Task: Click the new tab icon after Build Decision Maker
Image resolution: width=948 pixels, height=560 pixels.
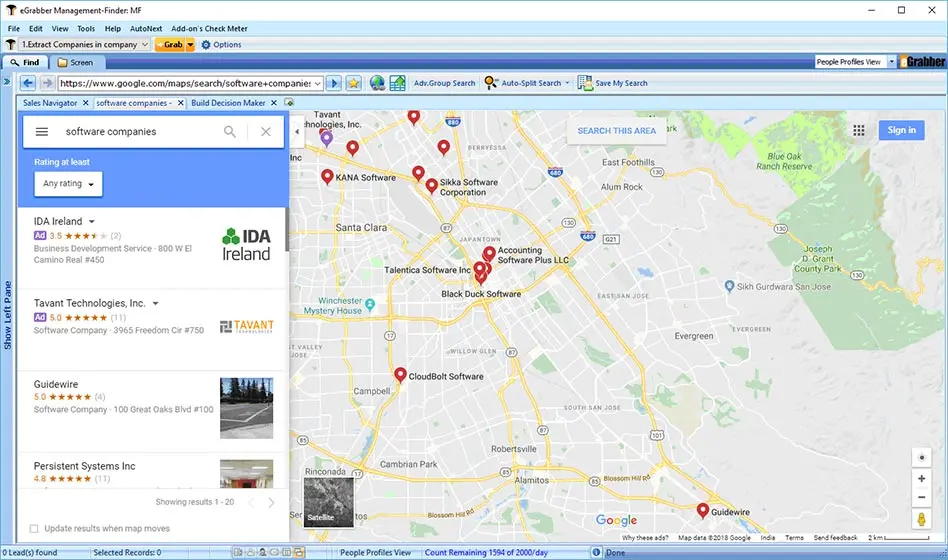Action: point(289,103)
